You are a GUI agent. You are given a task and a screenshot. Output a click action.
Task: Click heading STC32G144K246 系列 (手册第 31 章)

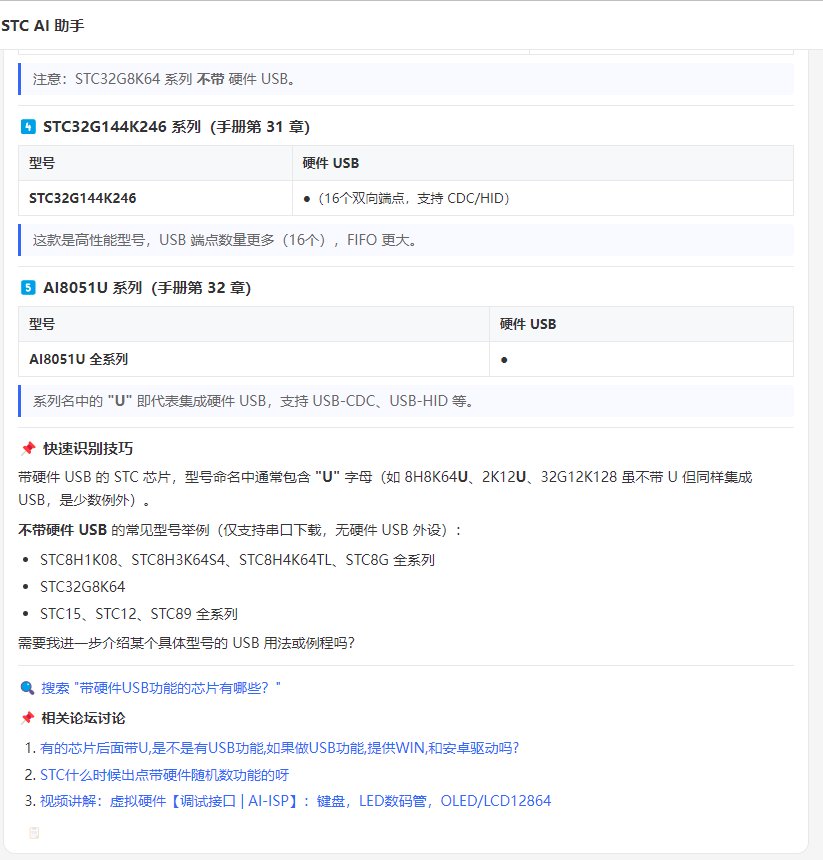pos(177,127)
